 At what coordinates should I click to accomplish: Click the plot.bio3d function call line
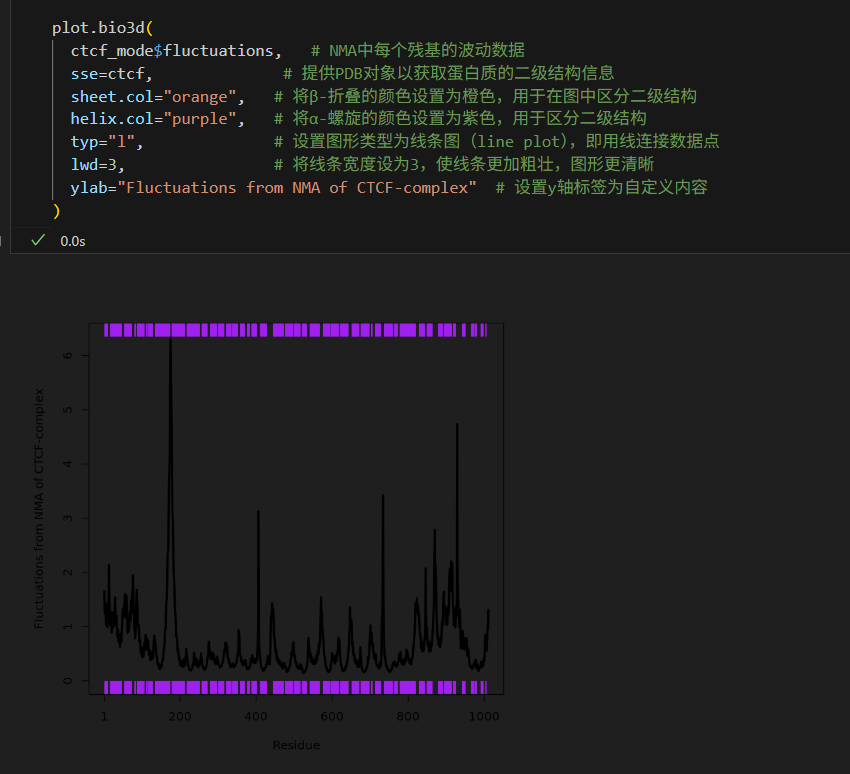[102, 28]
